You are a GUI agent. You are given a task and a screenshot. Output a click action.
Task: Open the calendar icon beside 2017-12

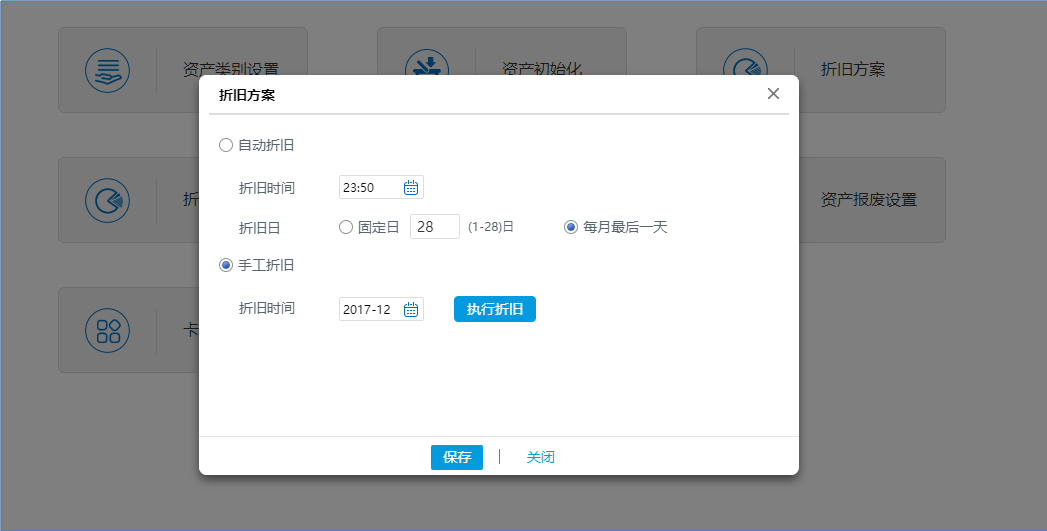[411, 309]
